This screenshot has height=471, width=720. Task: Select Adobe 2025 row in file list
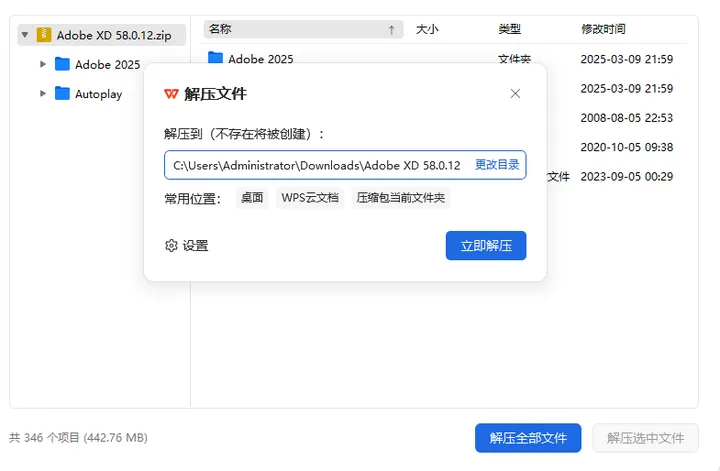click(444, 59)
